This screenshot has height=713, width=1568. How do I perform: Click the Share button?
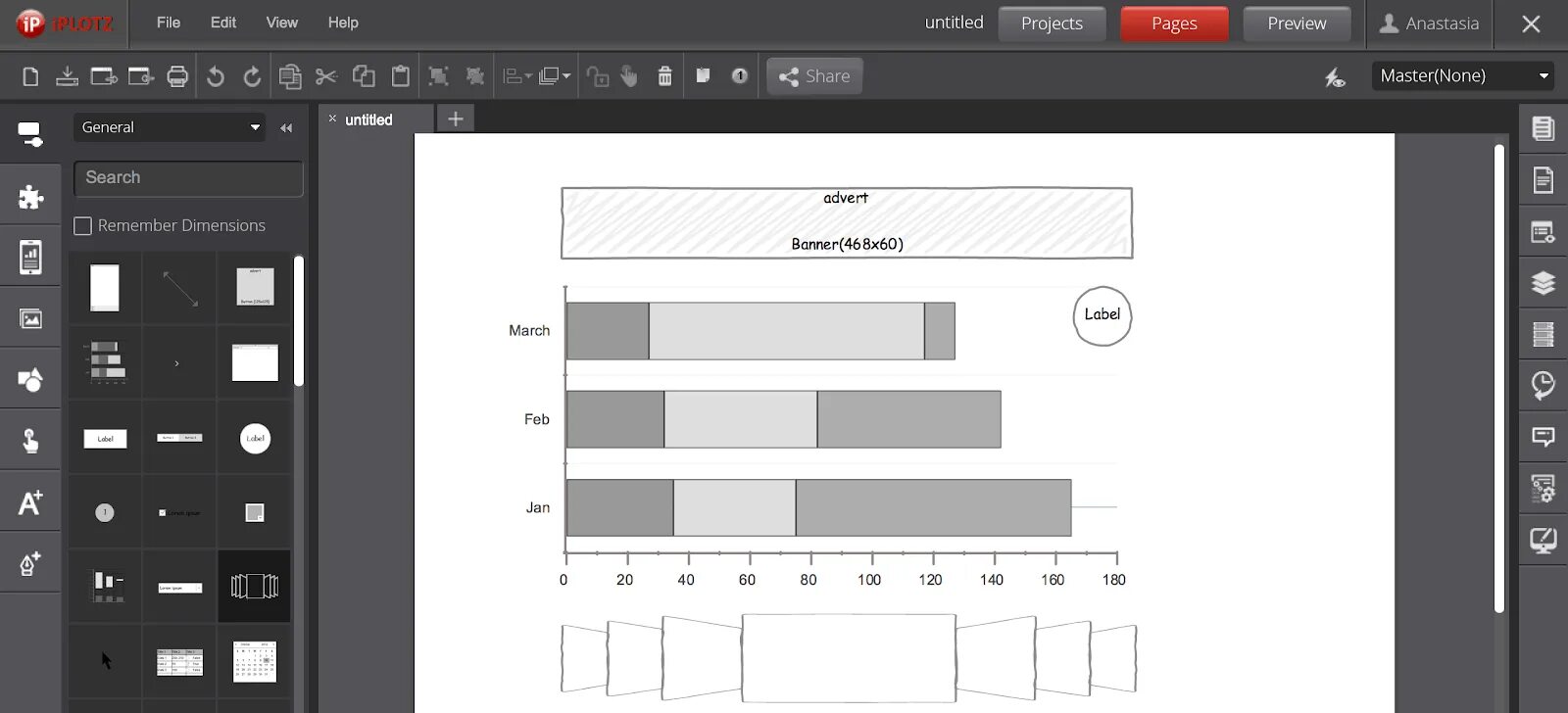pos(814,76)
